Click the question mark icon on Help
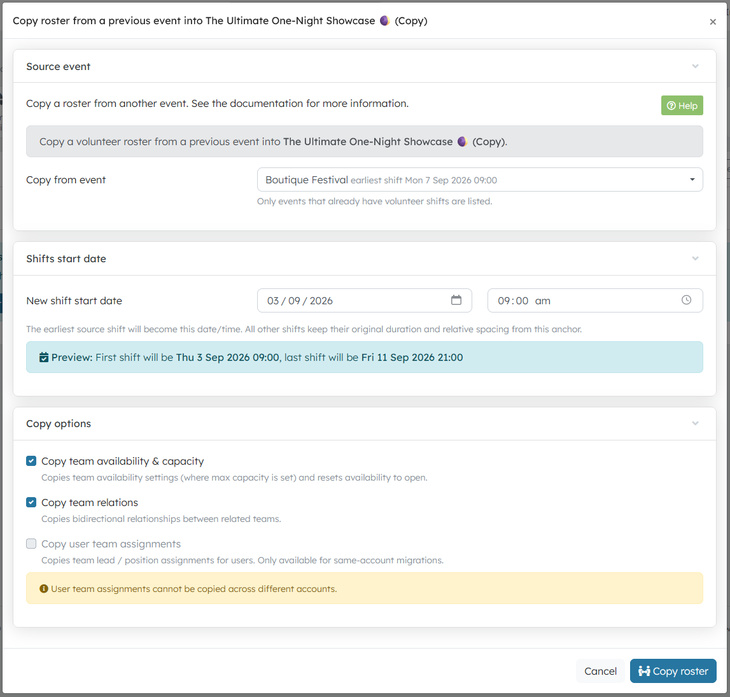This screenshot has height=697, width=730. 671,106
